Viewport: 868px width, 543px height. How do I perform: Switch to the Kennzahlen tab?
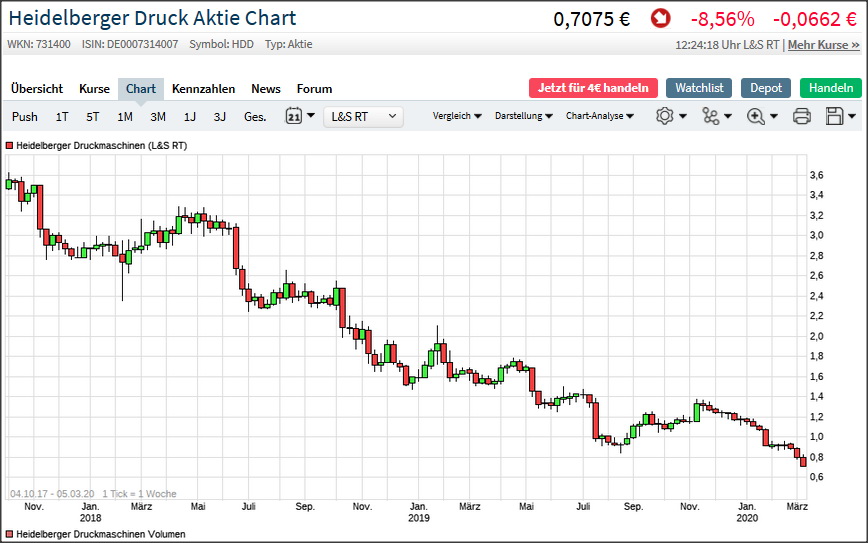pyautogui.click(x=203, y=88)
